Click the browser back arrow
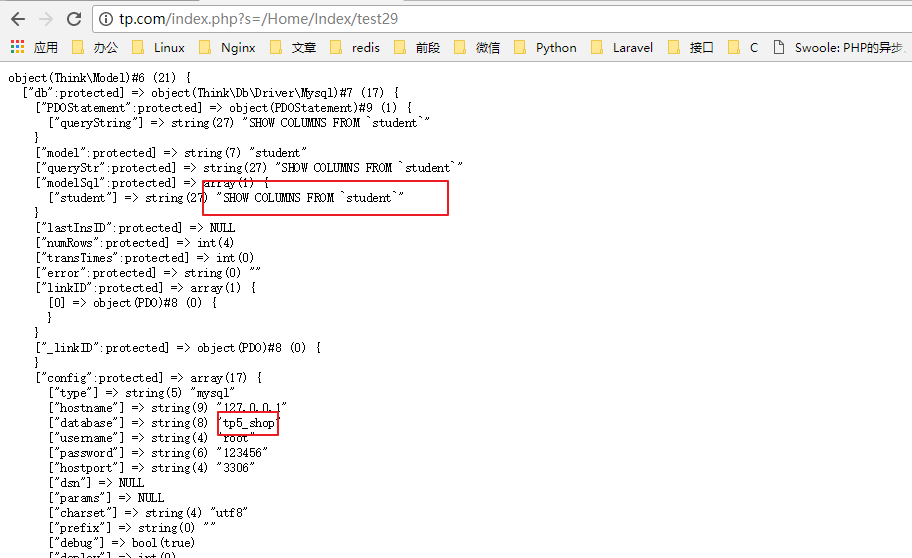The height and width of the screenshot is (558, 912). click(x=17, y=19)
